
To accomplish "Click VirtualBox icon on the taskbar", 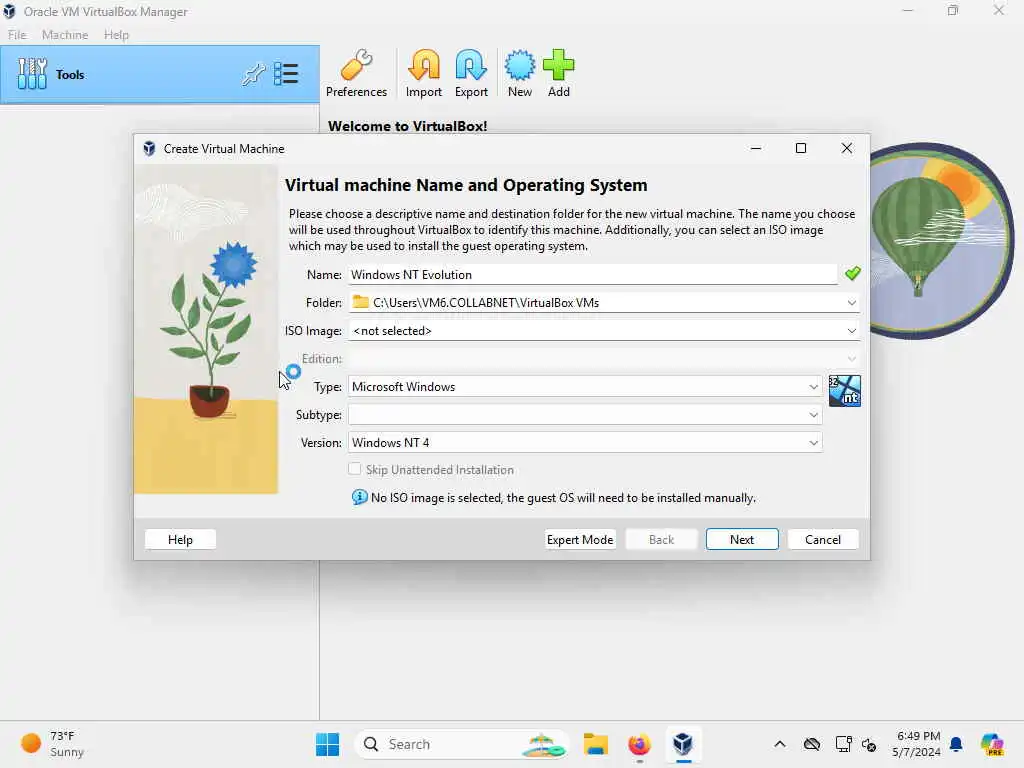I will [683, 744].
